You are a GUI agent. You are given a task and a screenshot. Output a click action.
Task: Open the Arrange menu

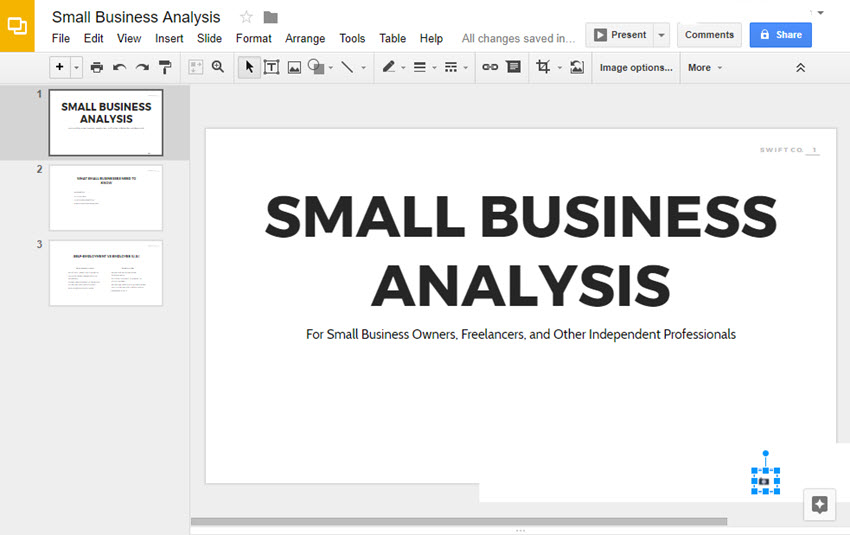[x=305, y=38]
